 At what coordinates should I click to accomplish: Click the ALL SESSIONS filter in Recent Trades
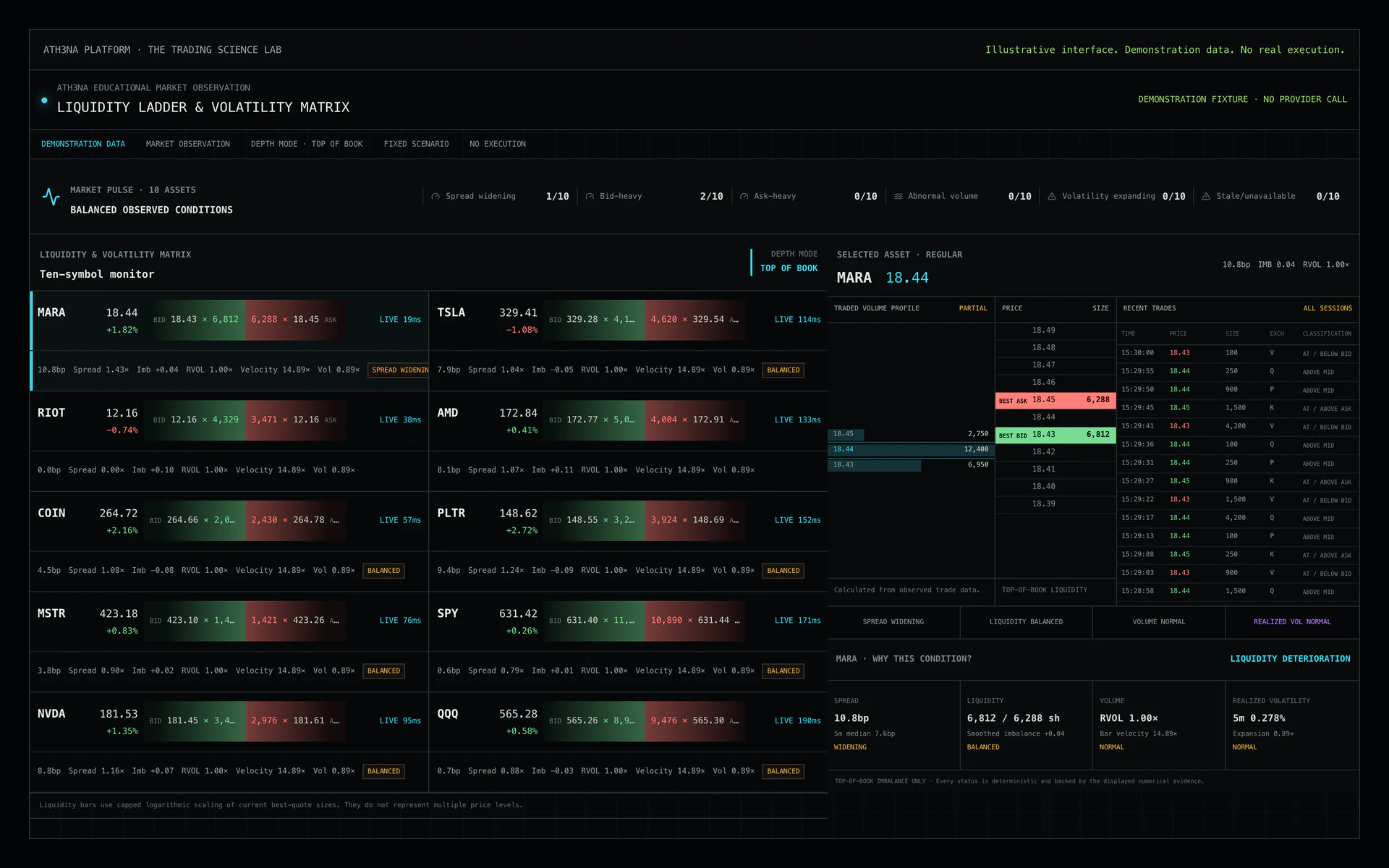(1328, 309)
